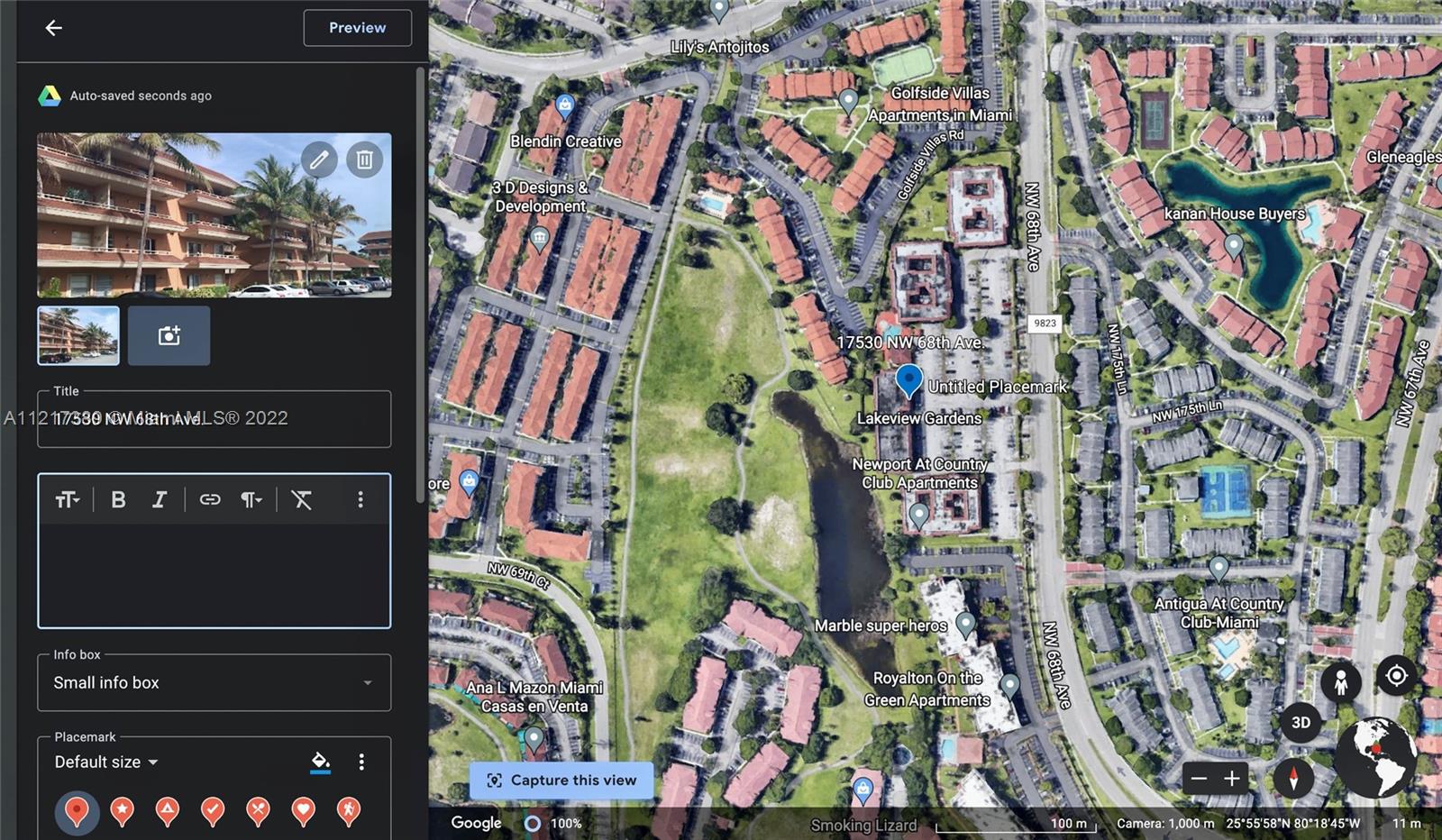Image resolution: width=1442 pixels, height=840 pixels.
Task: Select the checkmark pin placemark icon
Action: (x=213, y=811)
